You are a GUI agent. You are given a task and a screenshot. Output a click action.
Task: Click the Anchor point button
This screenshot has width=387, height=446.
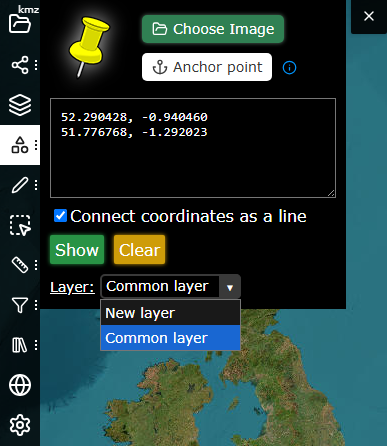[207, 67]
